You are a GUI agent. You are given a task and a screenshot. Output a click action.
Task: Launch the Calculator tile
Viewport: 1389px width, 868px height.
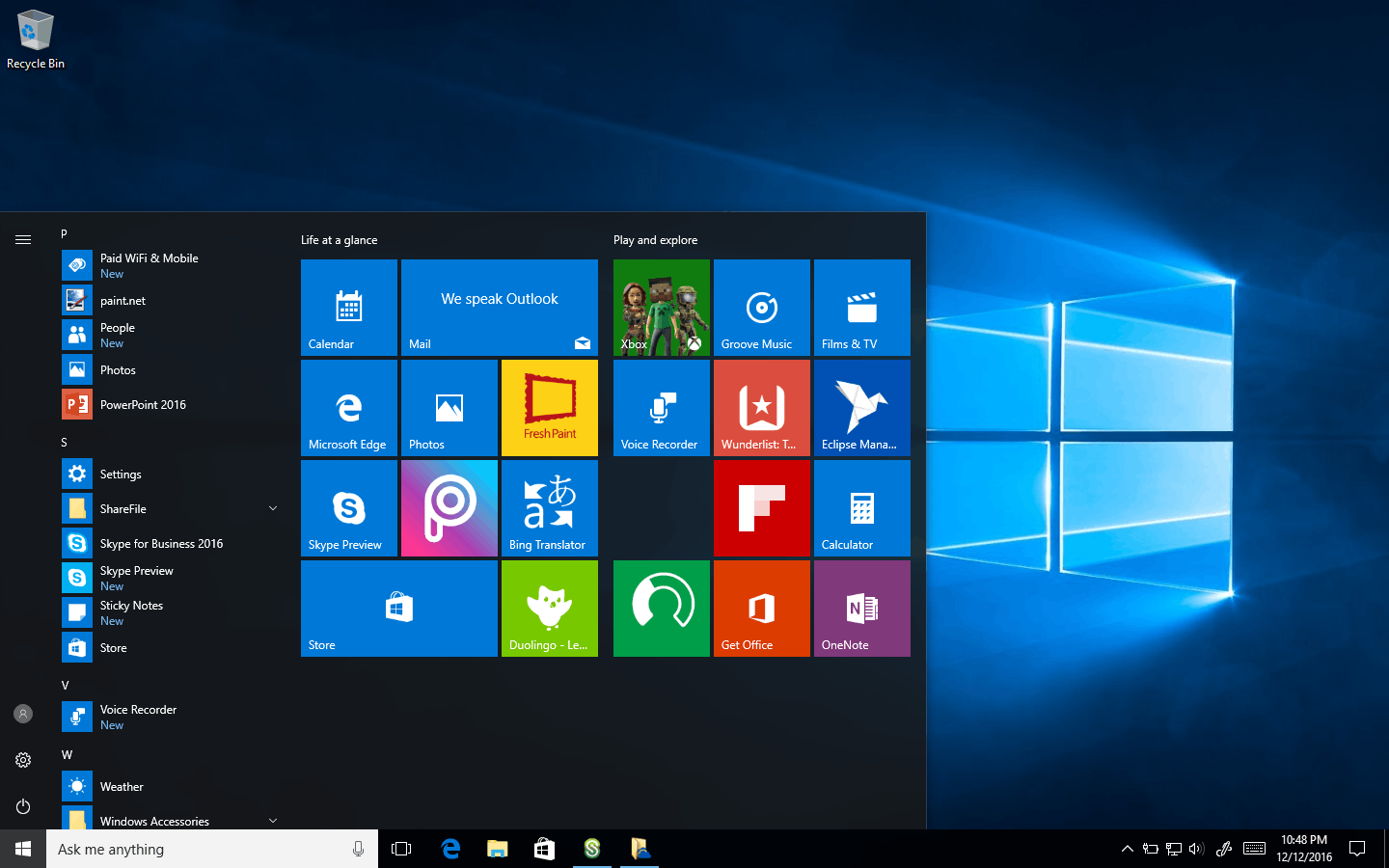862,508
